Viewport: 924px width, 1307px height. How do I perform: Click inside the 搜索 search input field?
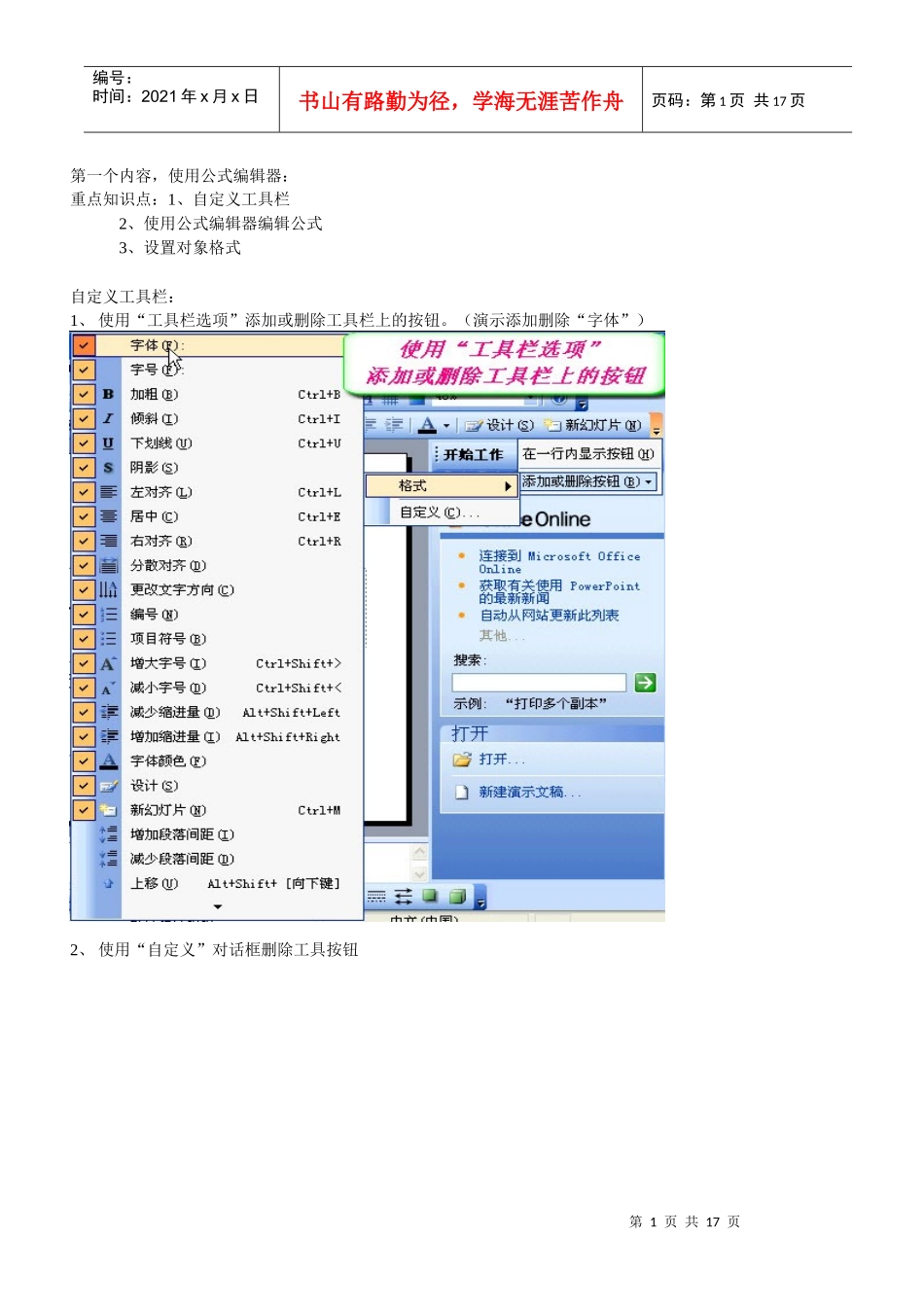point(540,683)
